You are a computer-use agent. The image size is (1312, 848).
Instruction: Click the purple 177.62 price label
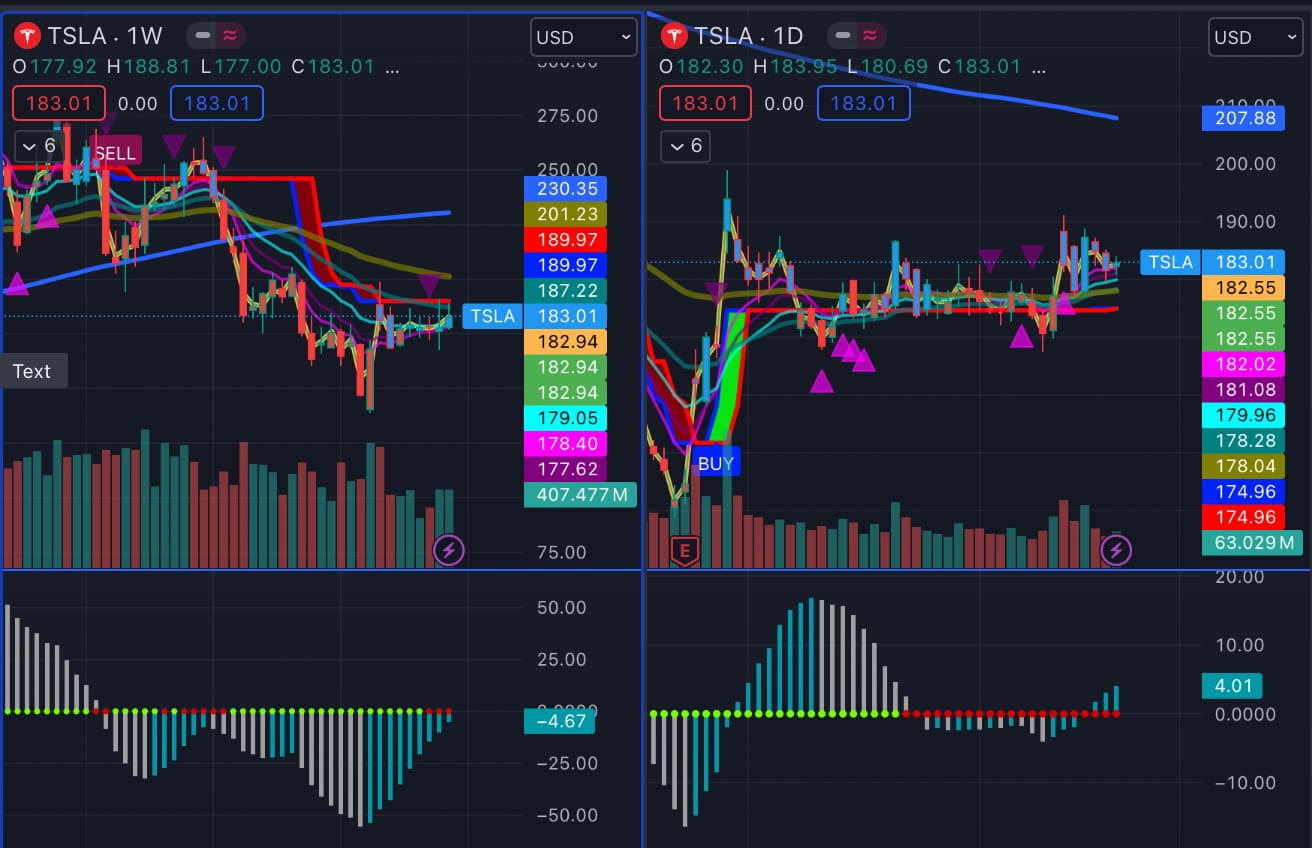point(565,469)
